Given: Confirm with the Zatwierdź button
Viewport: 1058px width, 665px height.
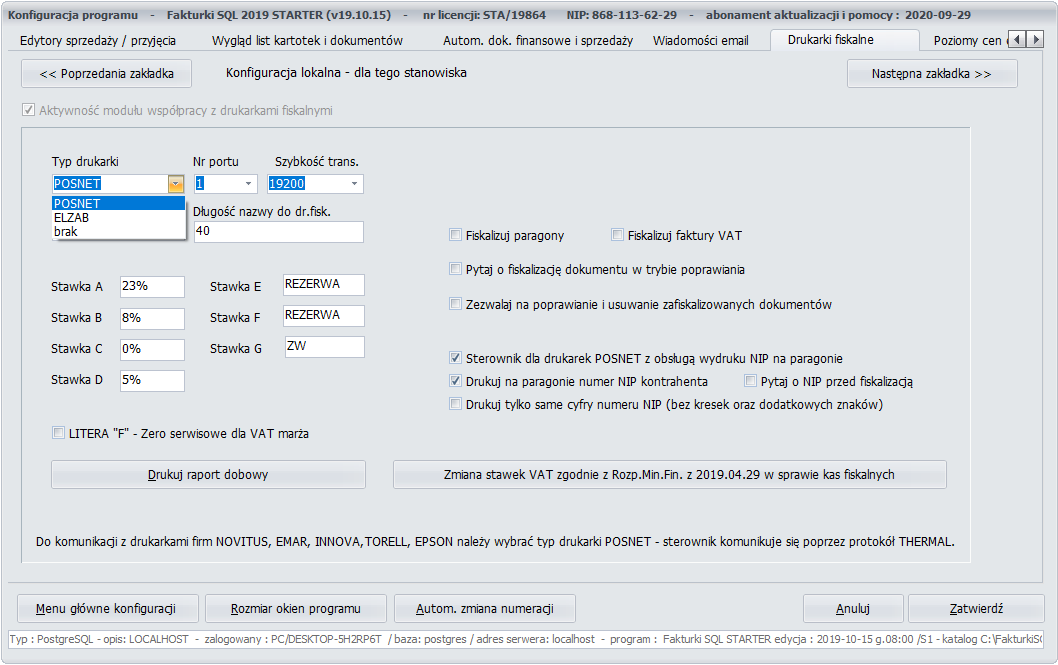Looking at the screenshot, I should [976, 608].
